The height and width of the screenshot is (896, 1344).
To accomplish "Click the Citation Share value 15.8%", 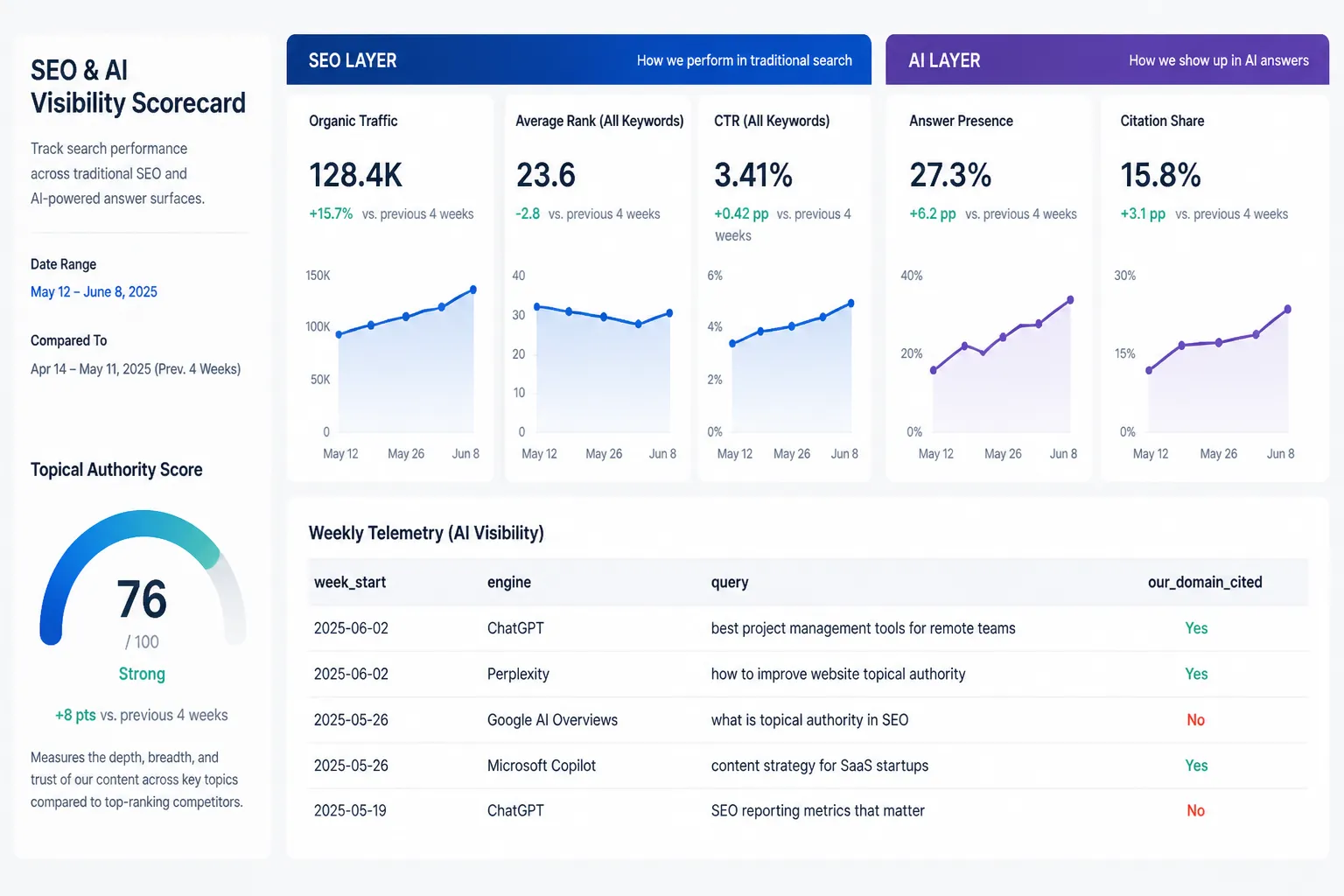I will tap(1160, 175).
